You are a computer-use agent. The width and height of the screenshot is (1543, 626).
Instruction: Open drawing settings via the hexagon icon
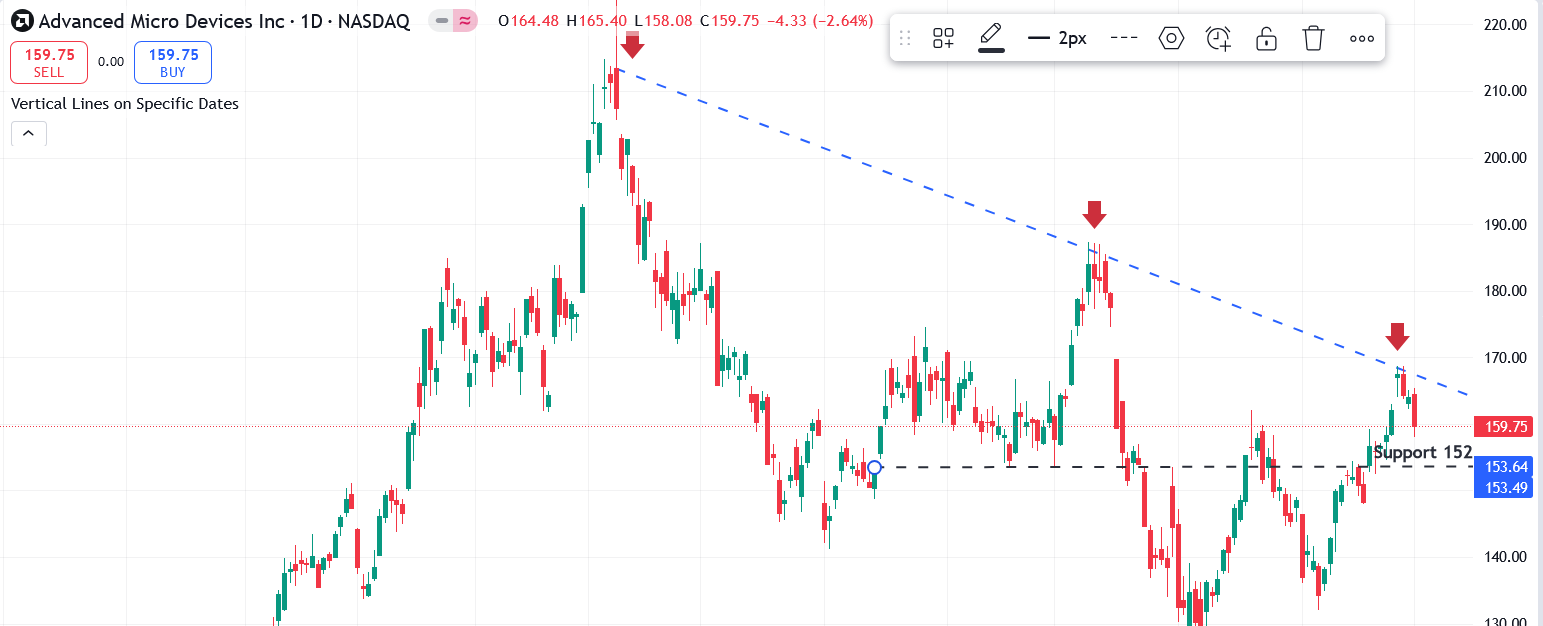(x=1171, y=38)
